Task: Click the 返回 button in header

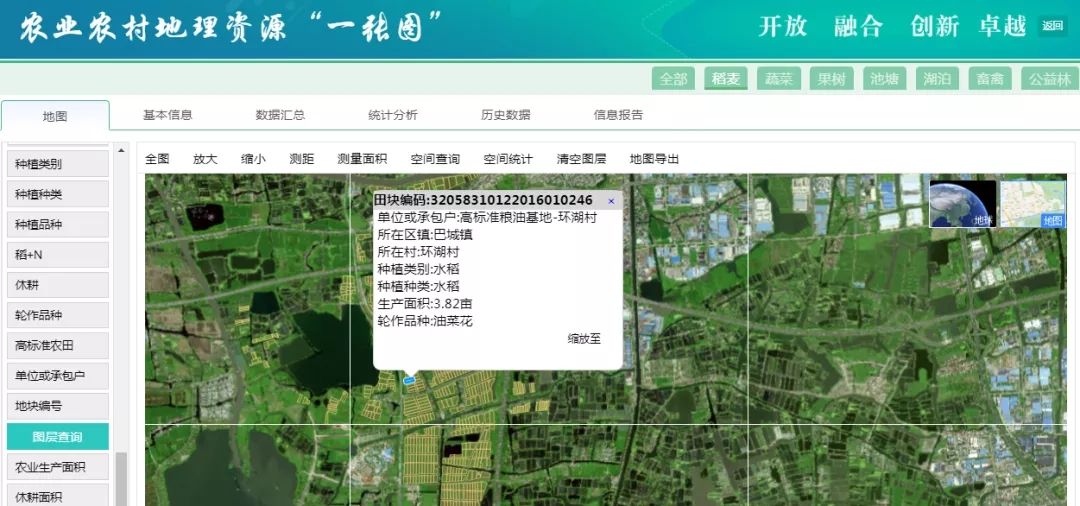Action: (x=1052, y=26)
